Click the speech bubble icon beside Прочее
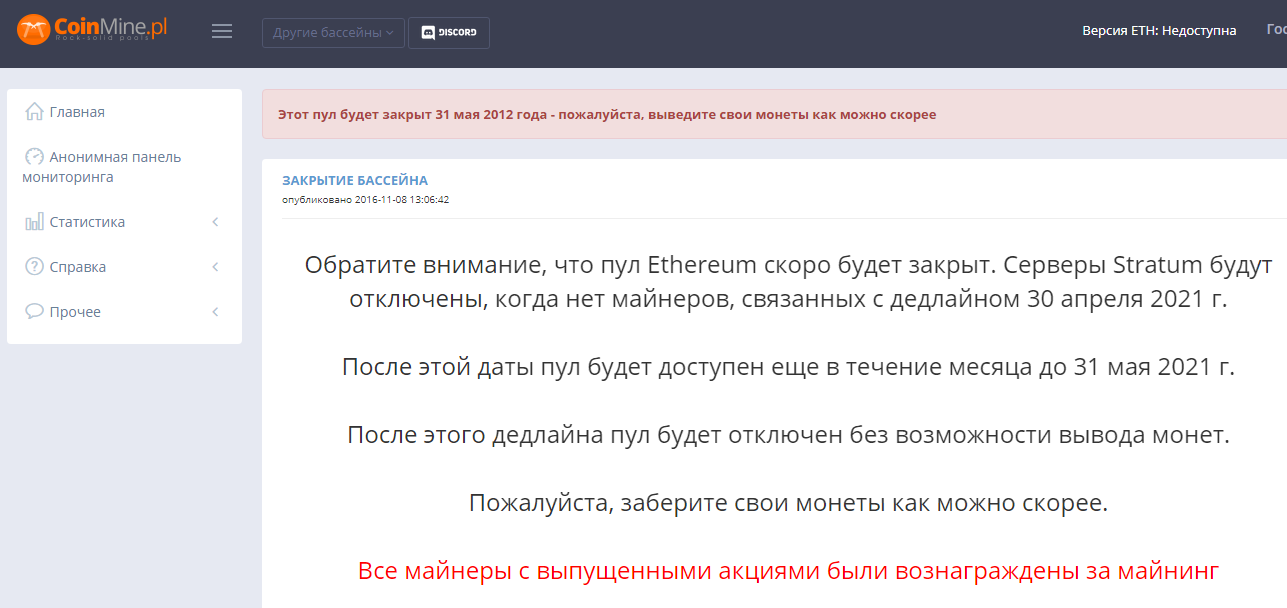 coord(34,312)
